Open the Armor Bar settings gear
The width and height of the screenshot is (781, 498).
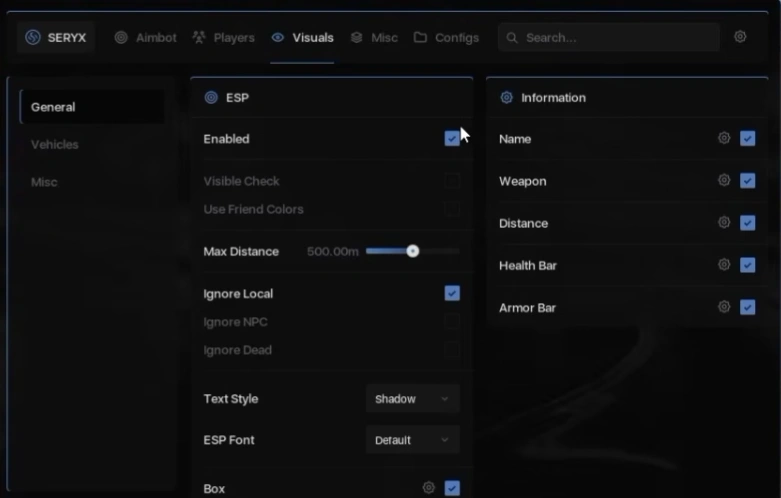[724, 307]
